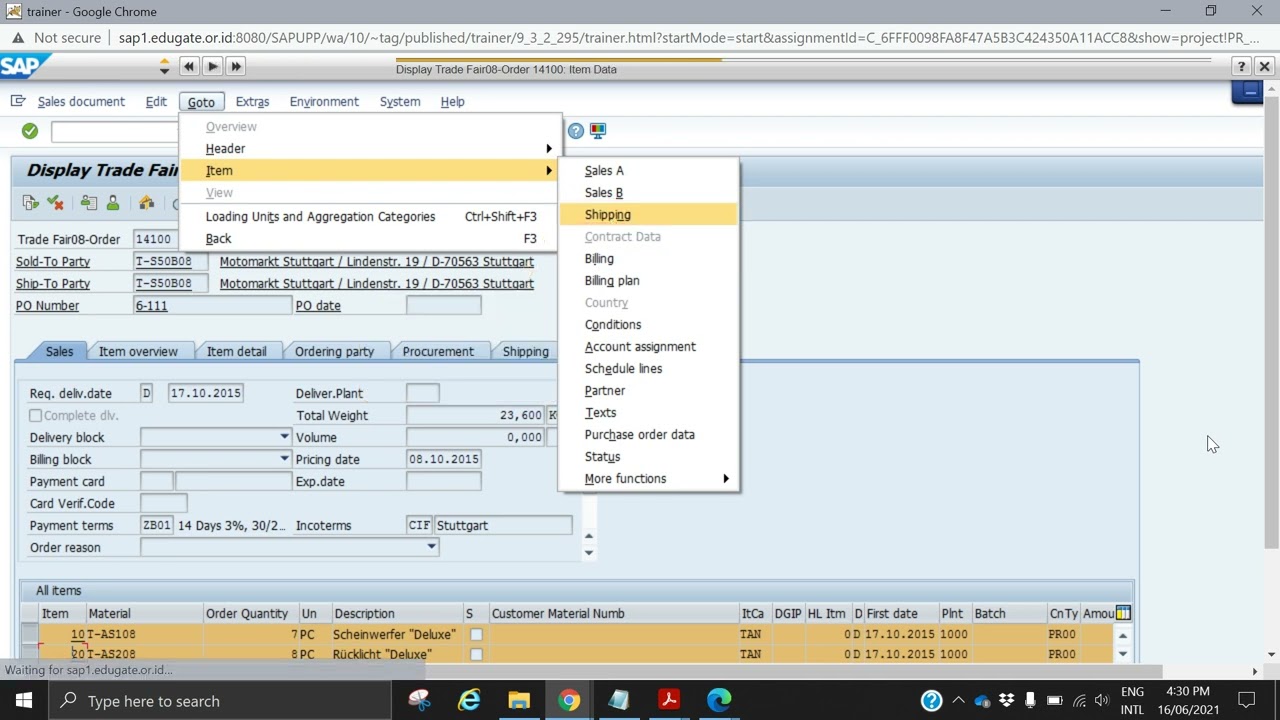This screenshot has height=720, width=1280.
Task: Open Internet Explorer from taskbar
Action: (469, 700)
